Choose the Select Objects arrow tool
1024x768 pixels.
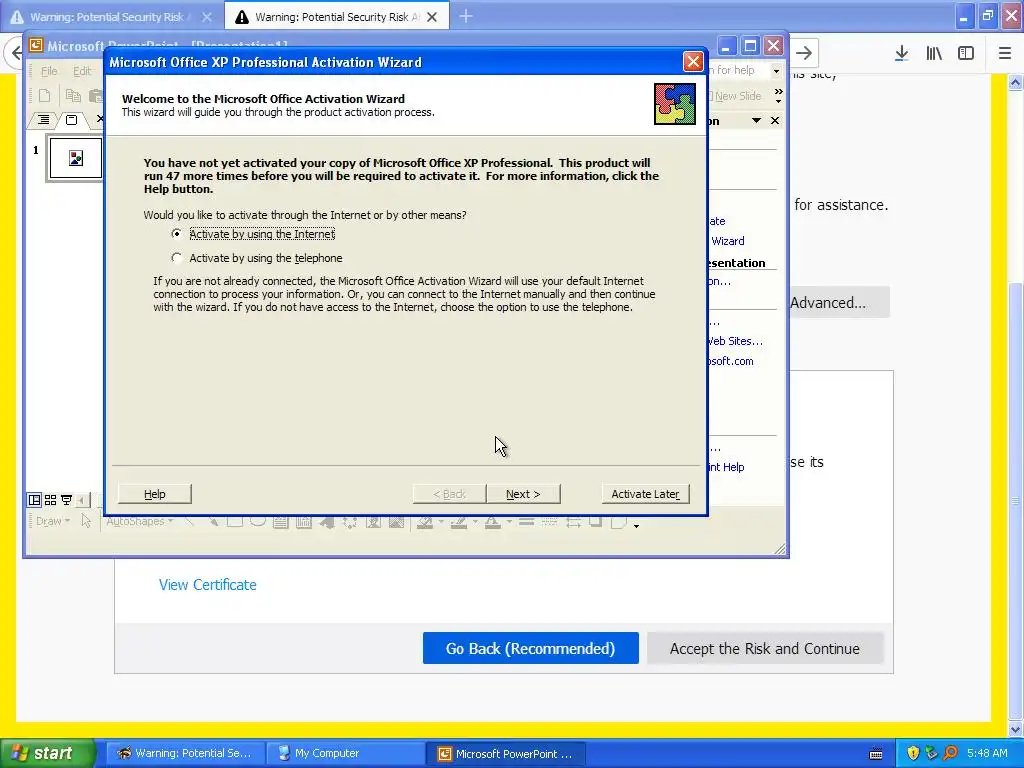pos(86,521)
